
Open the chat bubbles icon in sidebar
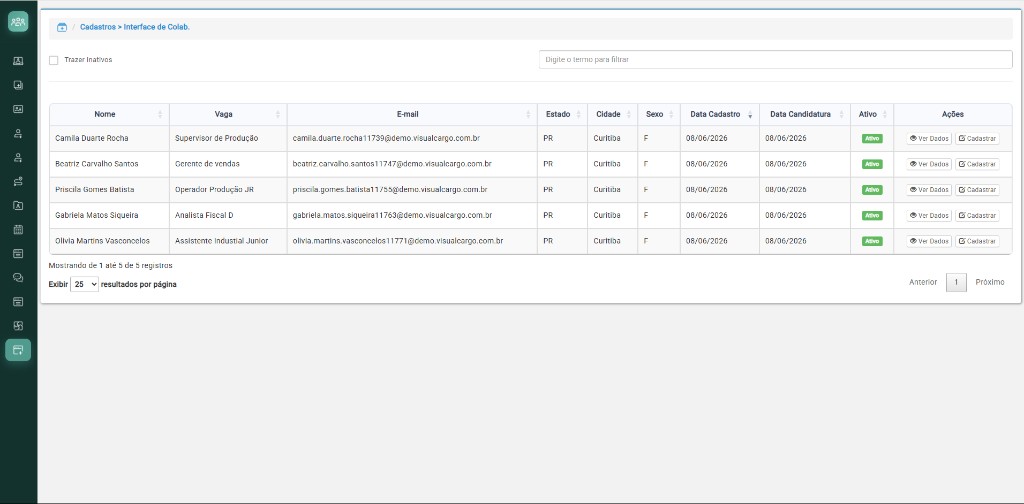click(x=18, y=277)
